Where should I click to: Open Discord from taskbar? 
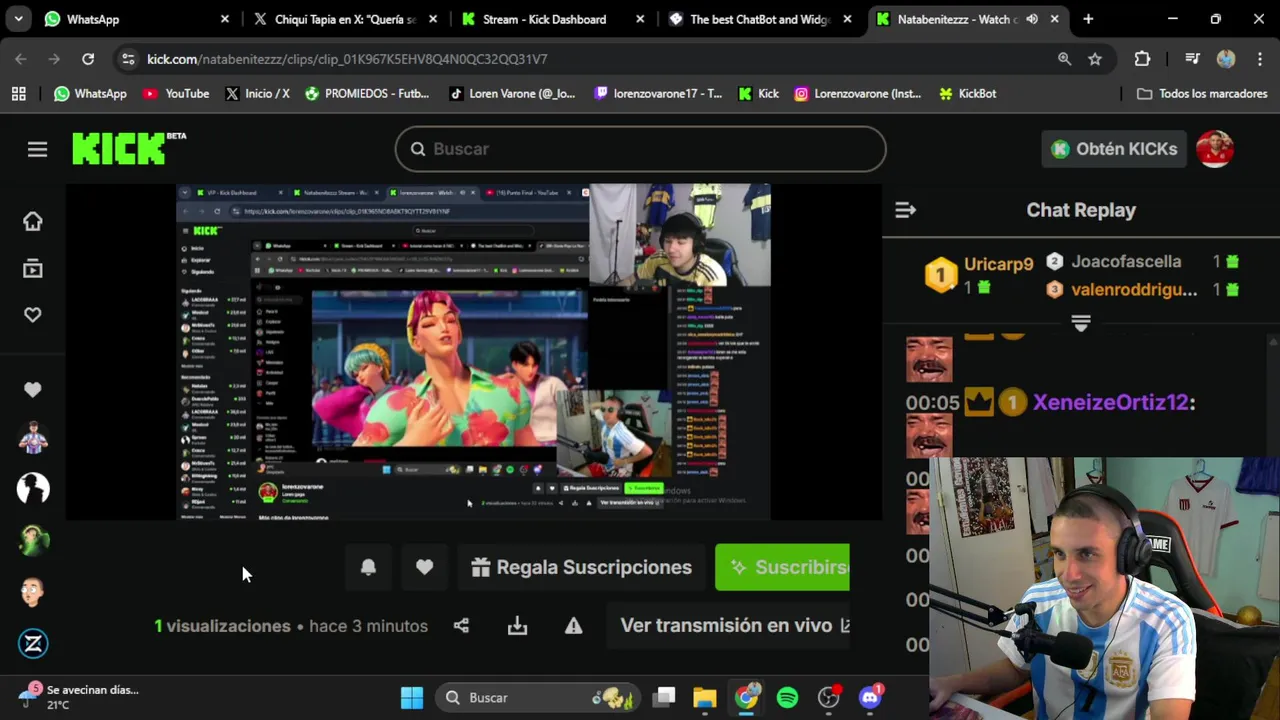869,697
